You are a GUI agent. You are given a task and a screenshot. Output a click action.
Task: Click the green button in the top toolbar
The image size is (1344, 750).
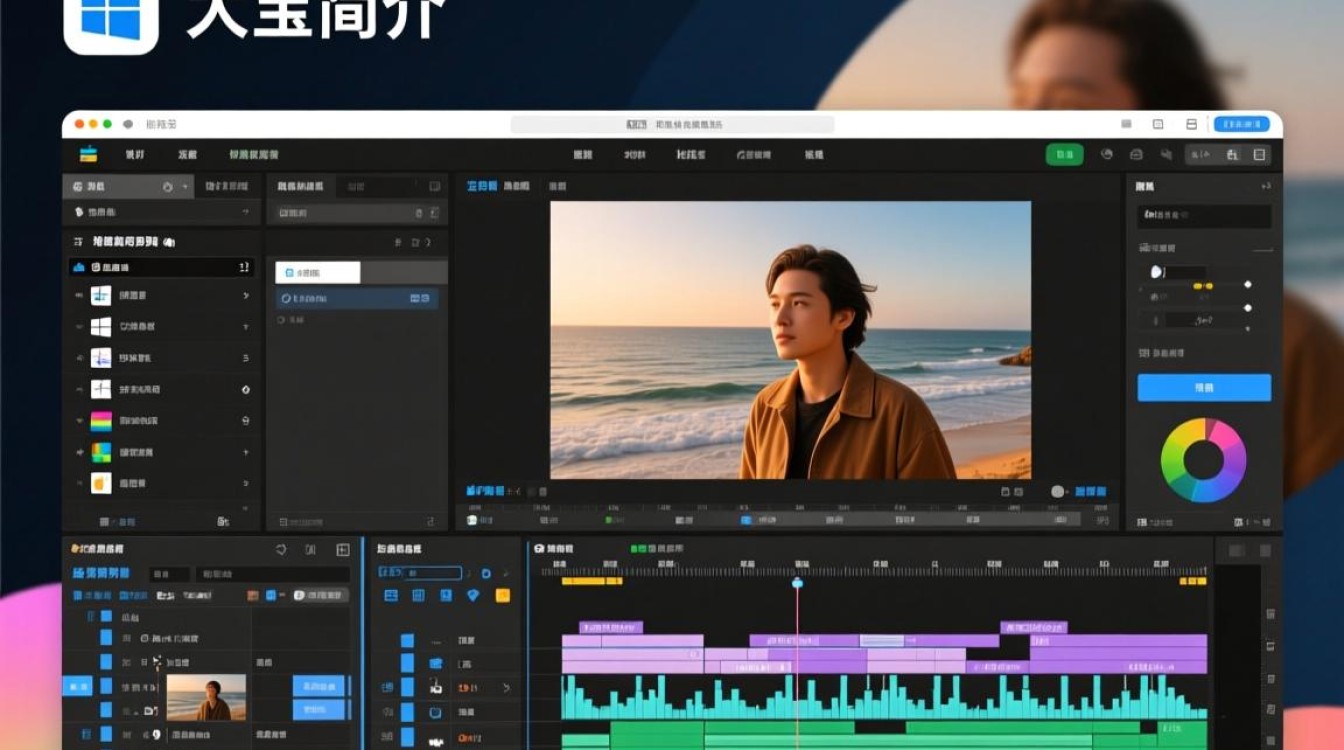point(1064,154)
